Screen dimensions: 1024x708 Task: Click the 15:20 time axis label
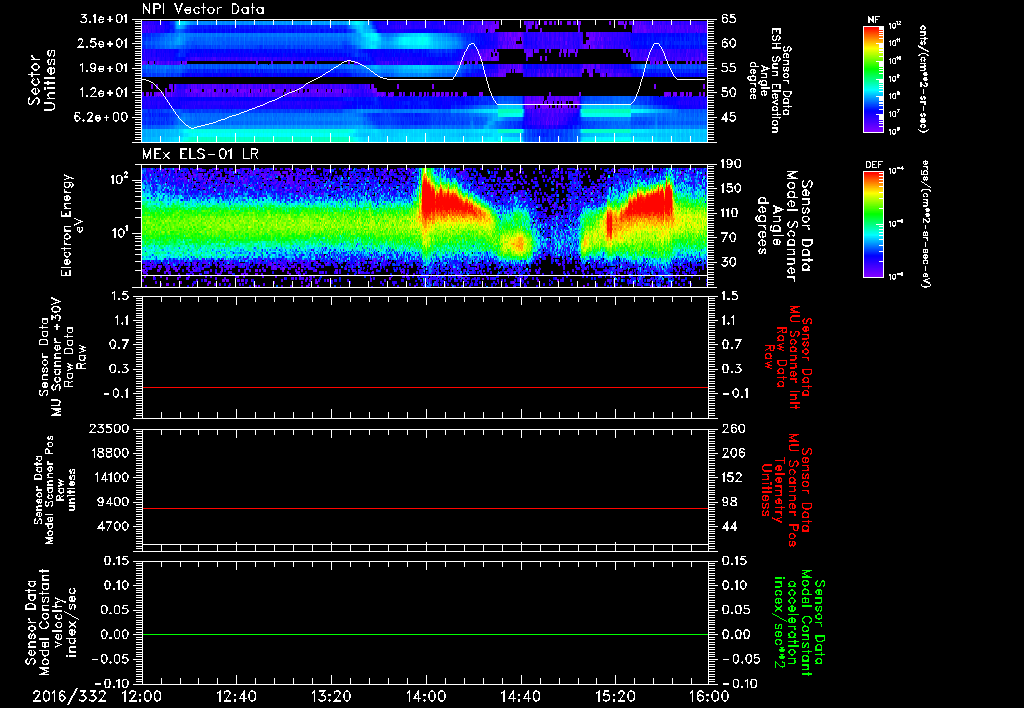(615, 696)
